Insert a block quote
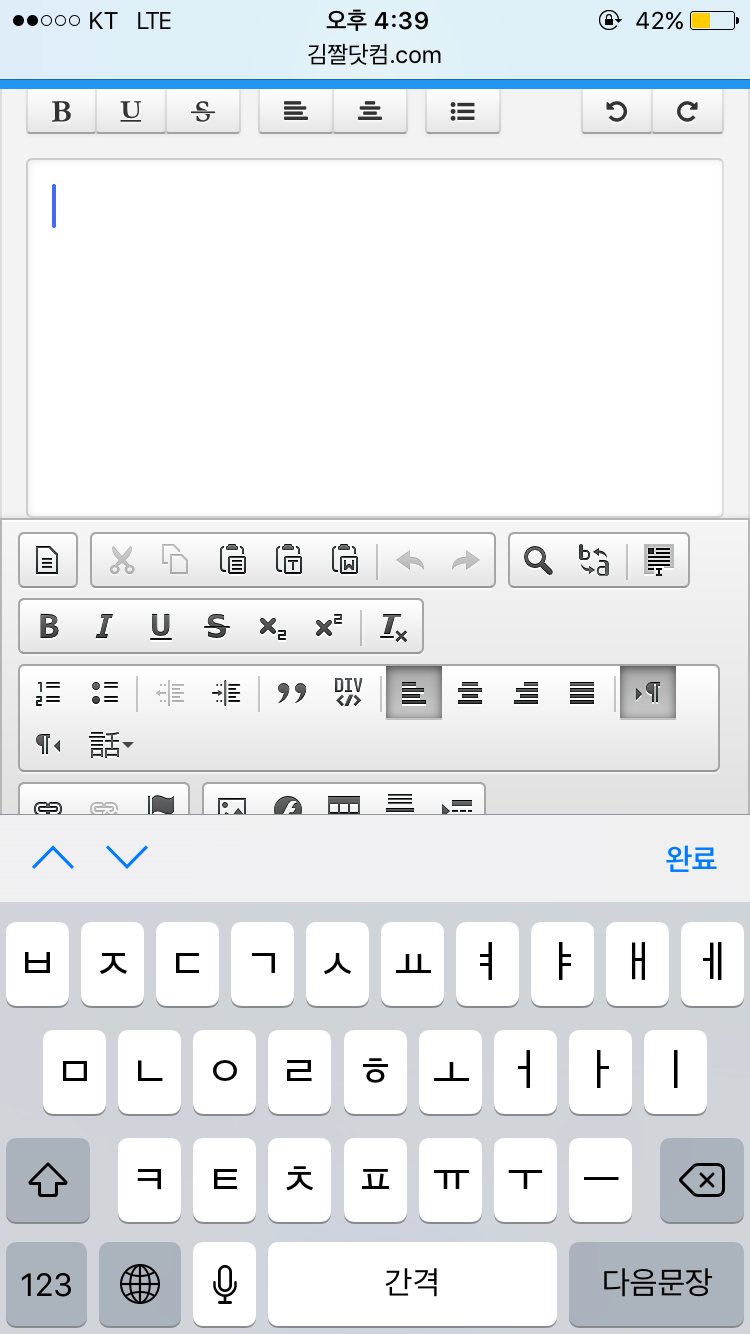750x1334 pixels. coord(292,692)
